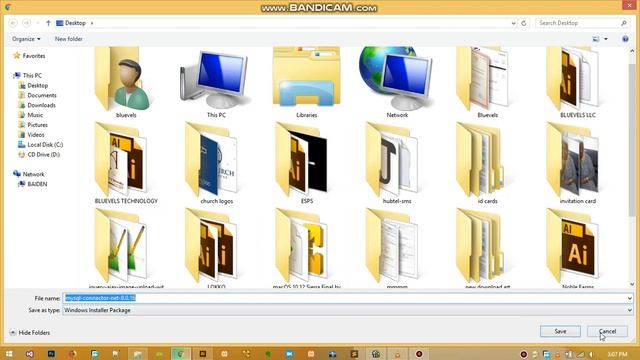The image size is (640, 360).
Task: Refresh the Desktop folder view
Action: point(524,23)
